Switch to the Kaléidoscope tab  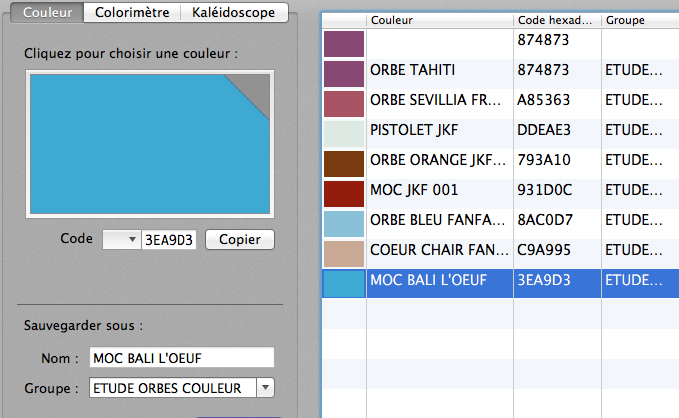[x=236, y=13]
